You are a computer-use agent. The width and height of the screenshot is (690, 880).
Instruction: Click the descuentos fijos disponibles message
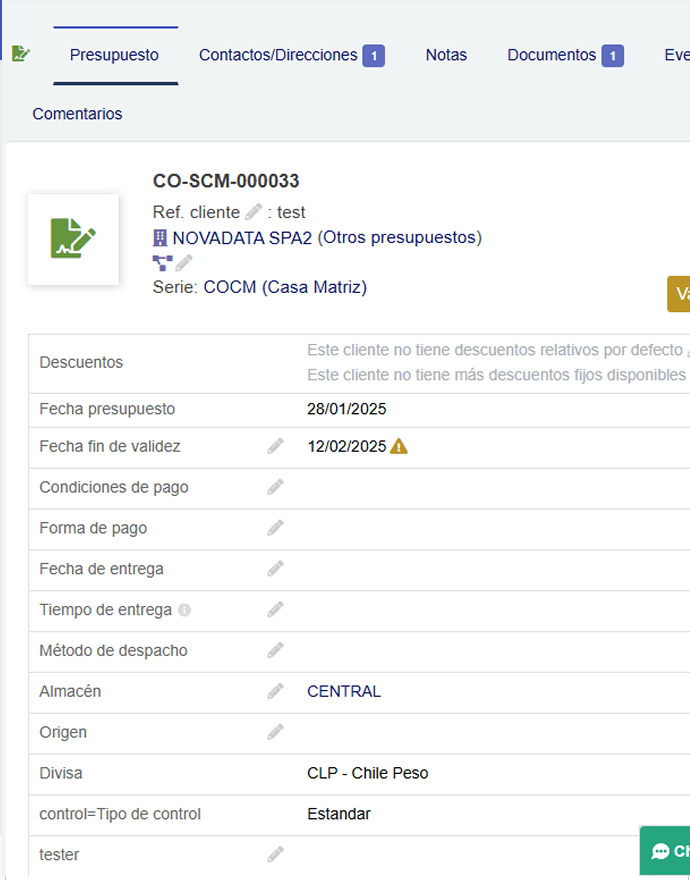[496, 375]
